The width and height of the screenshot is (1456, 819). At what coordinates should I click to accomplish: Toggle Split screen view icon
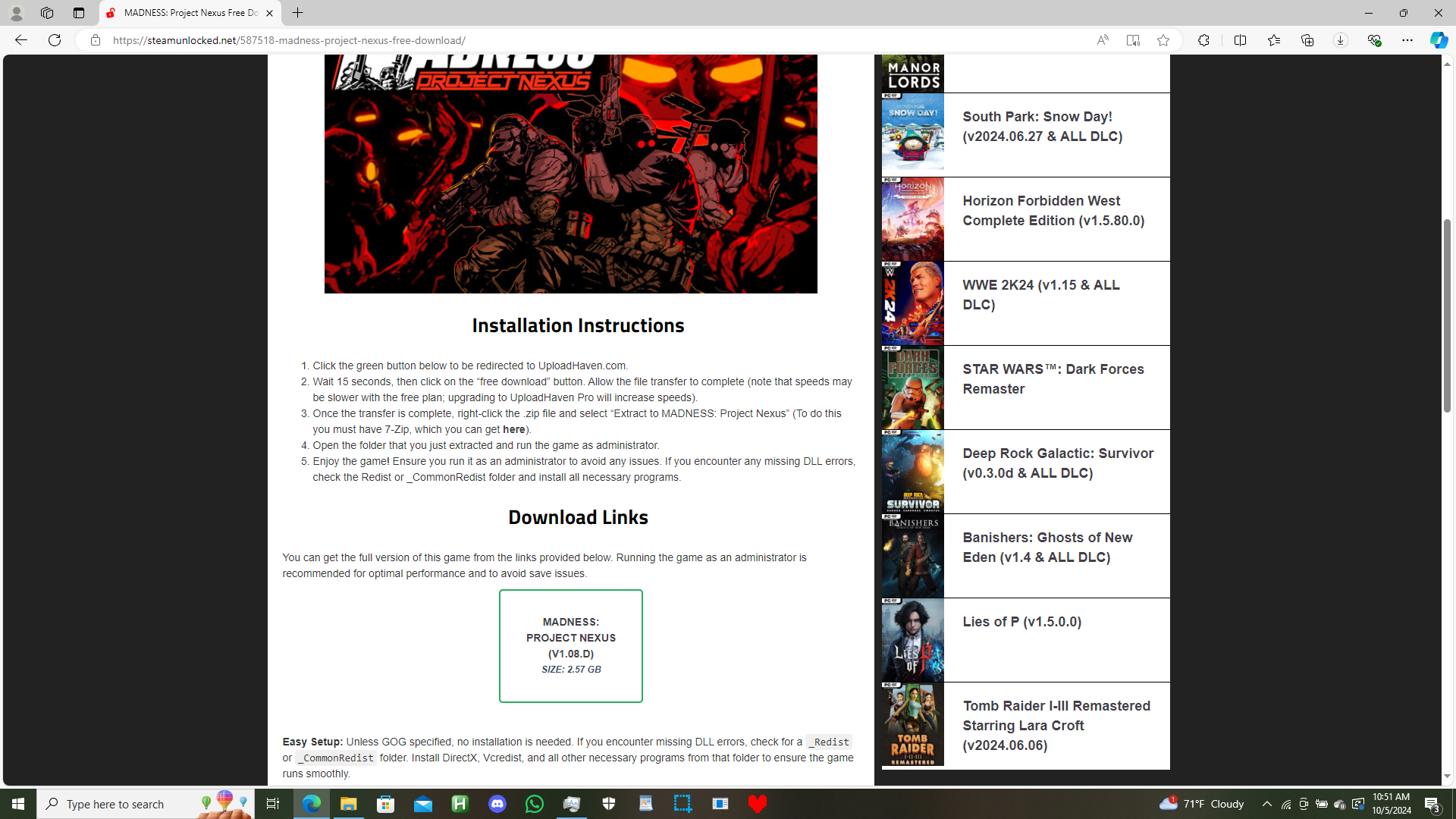pos(1240,40)
